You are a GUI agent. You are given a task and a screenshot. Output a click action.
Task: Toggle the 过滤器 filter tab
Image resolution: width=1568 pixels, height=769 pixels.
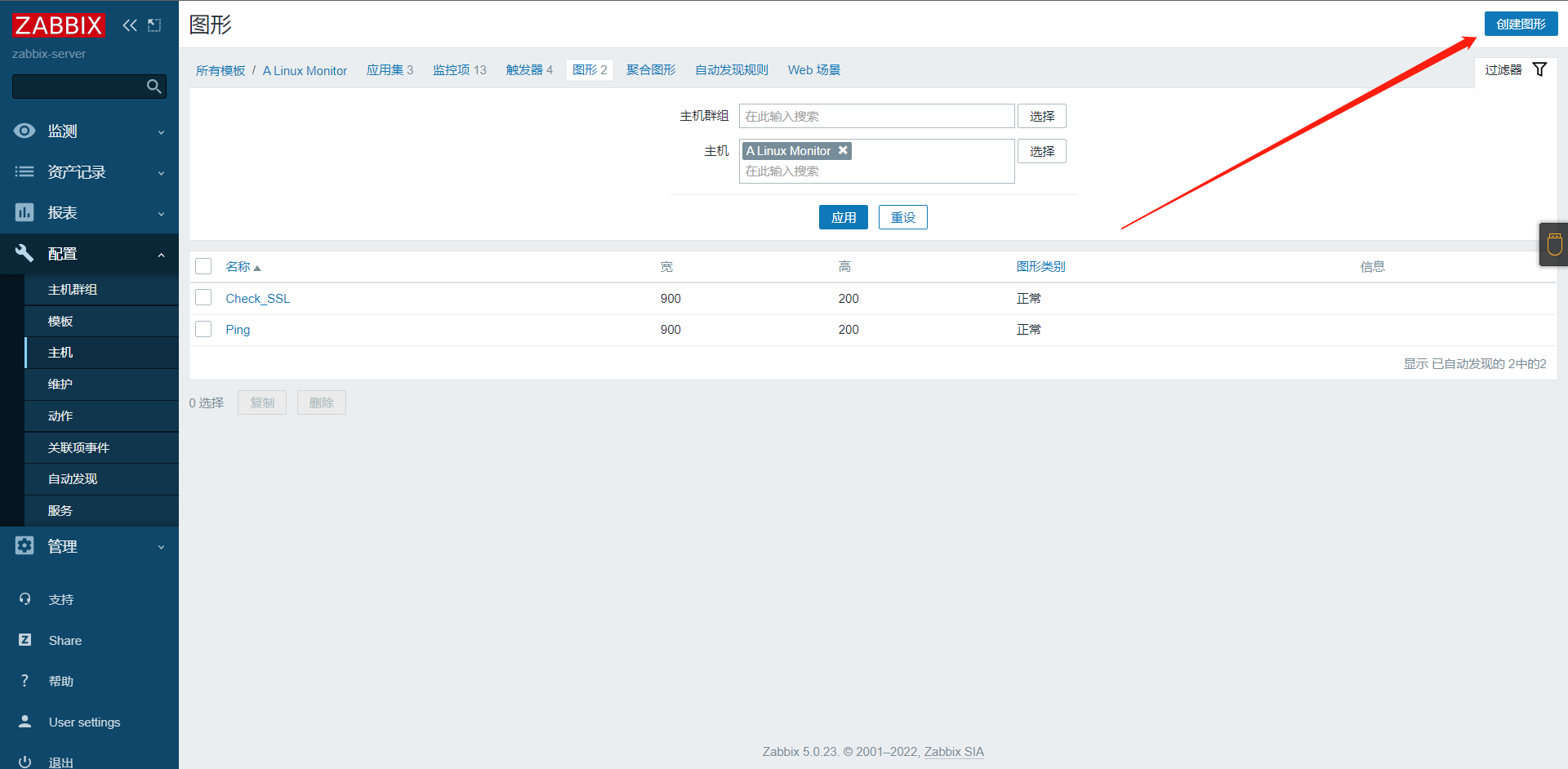(1515, 70)
